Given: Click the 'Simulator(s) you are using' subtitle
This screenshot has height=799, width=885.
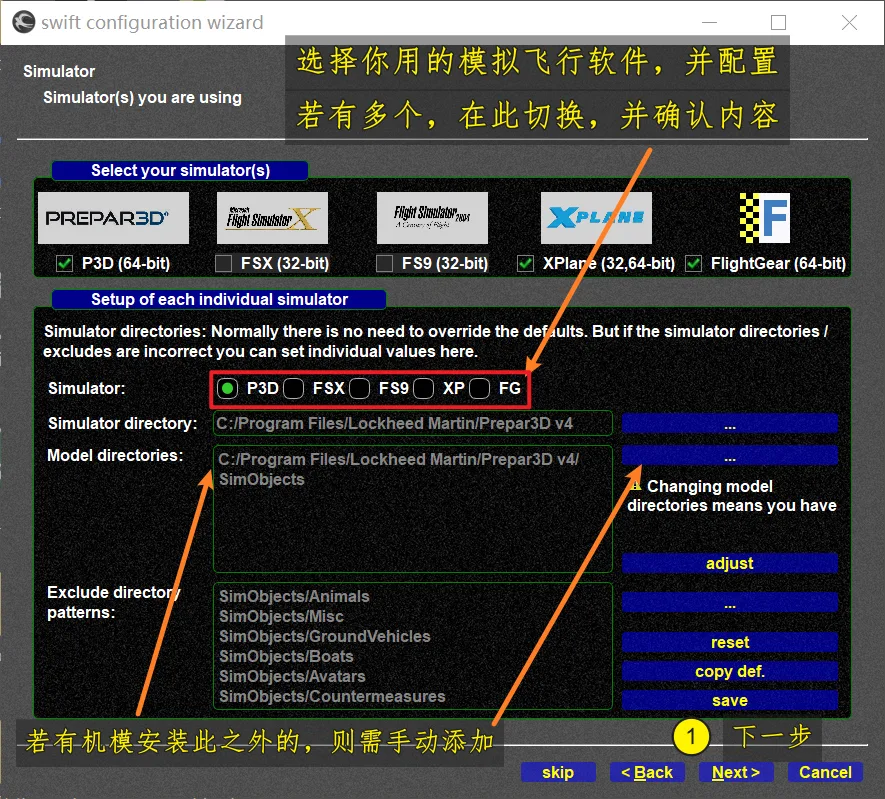Looking at the screenshot, I should point(142,98).
